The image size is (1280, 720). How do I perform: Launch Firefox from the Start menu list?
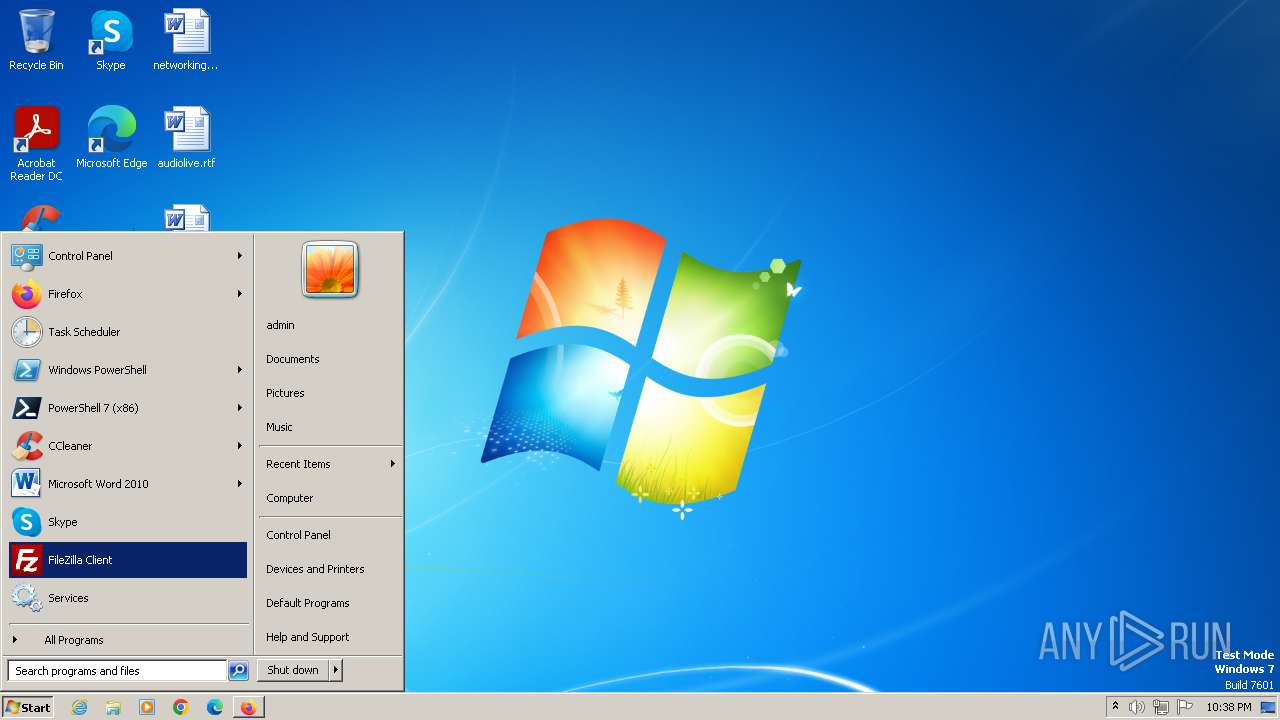(128, 294)
